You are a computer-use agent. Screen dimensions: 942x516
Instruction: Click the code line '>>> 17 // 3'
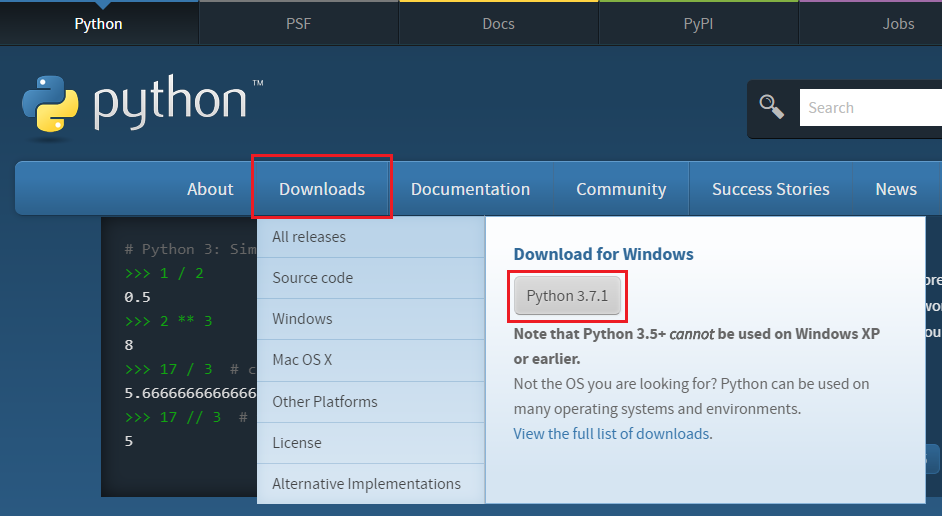172,417
